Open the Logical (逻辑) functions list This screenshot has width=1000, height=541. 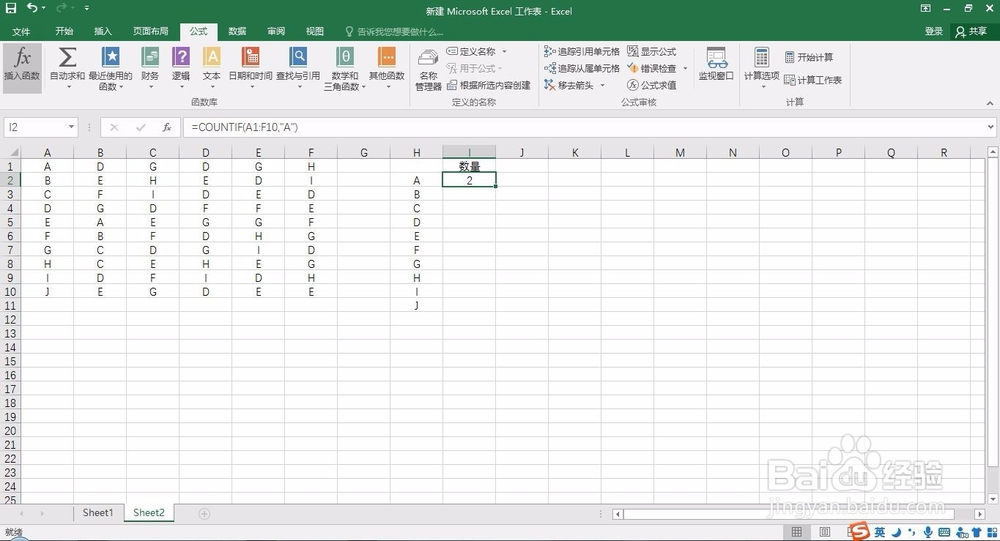click(x=181, y=68)
